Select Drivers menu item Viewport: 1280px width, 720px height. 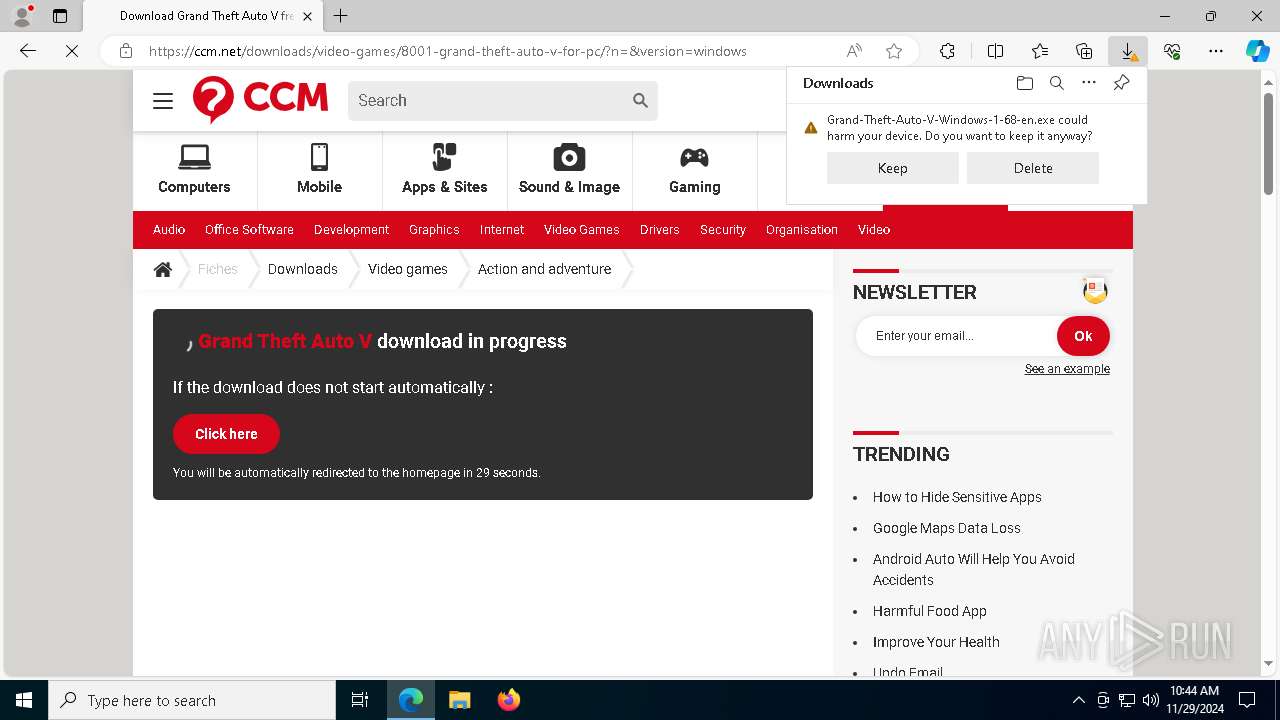660,230
